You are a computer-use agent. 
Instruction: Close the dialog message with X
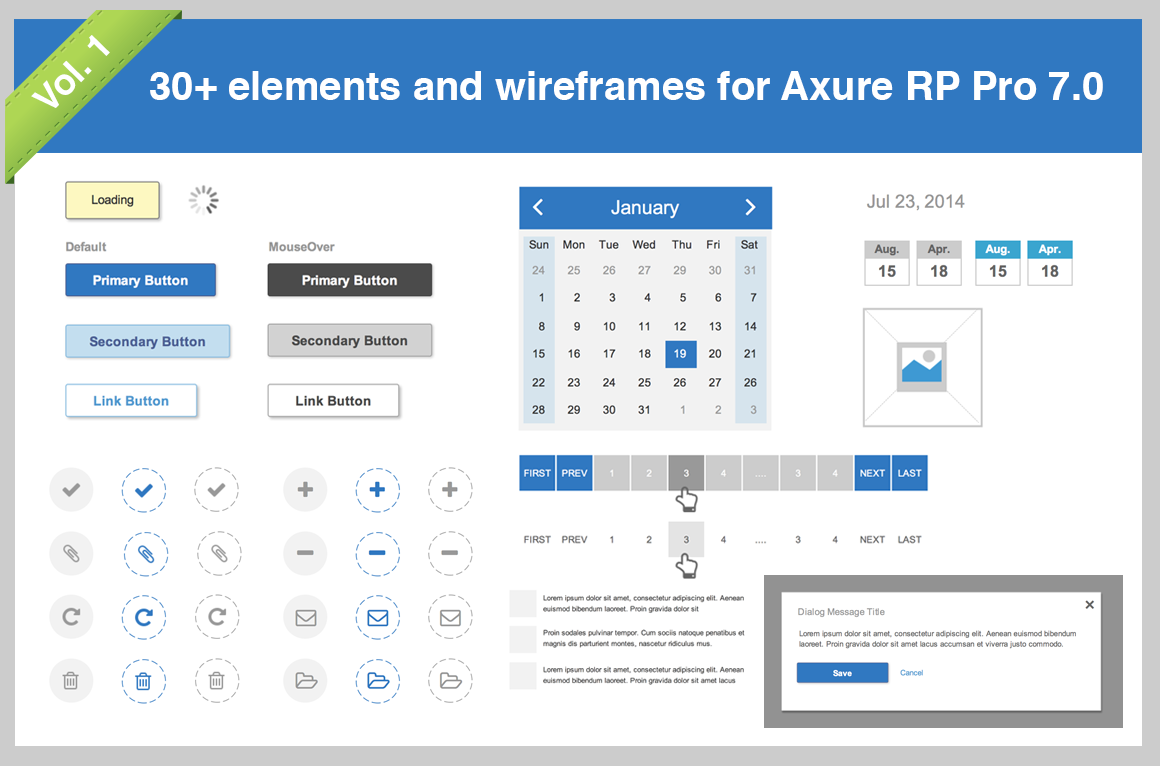pos(1089,605)
